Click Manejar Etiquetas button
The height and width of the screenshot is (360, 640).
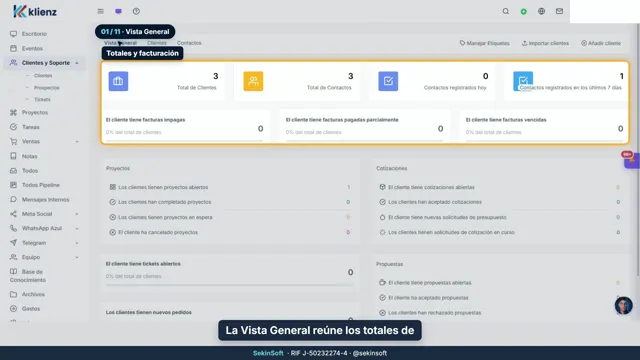(484, 43)
